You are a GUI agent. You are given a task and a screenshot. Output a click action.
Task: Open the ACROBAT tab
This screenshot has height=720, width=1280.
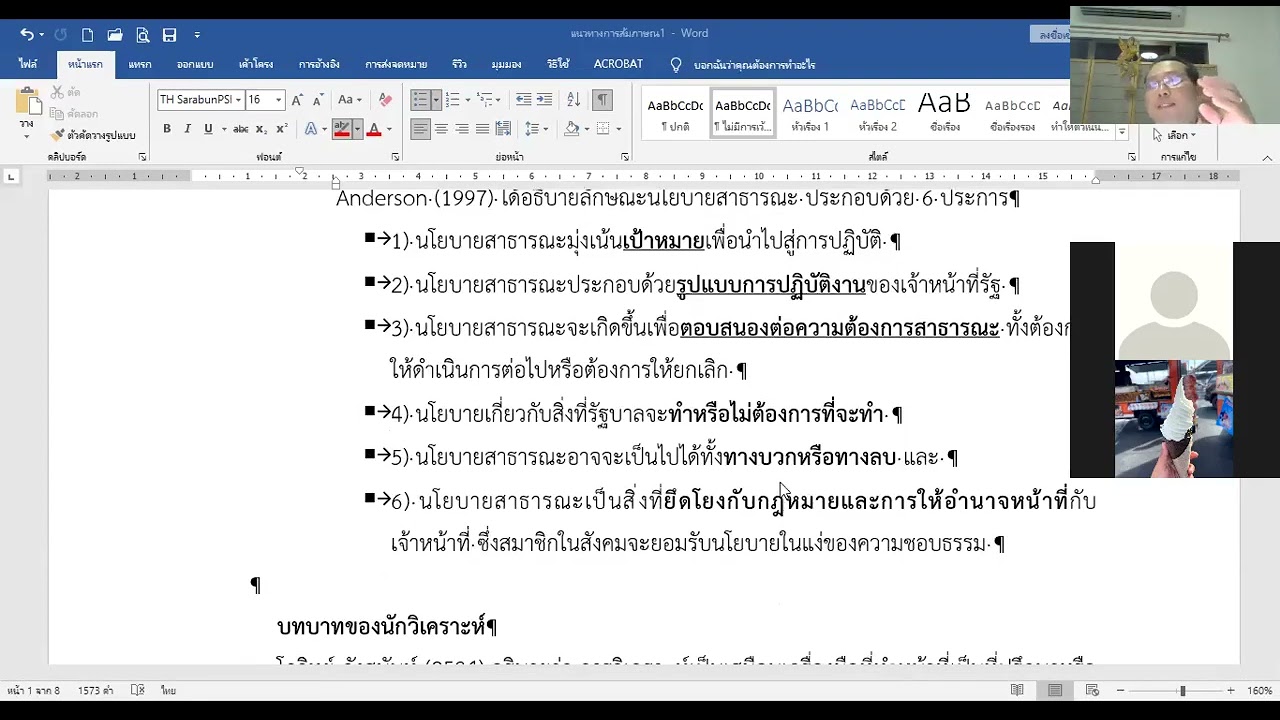[618, 64]
